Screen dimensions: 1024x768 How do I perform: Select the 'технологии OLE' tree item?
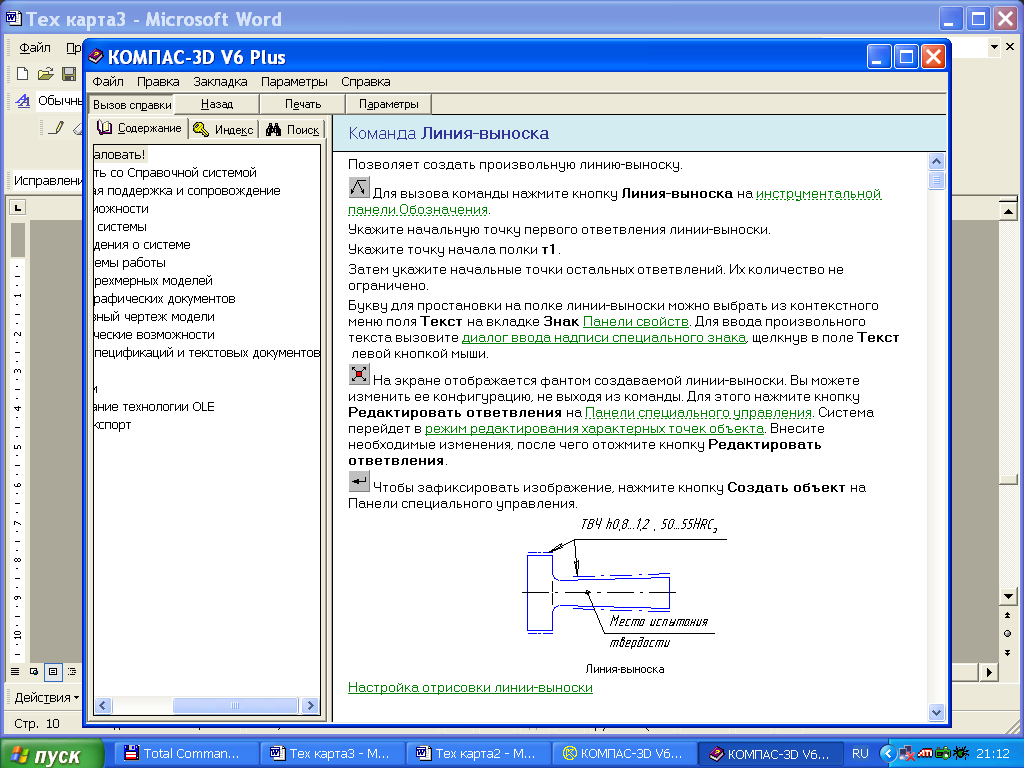point(153,406)
